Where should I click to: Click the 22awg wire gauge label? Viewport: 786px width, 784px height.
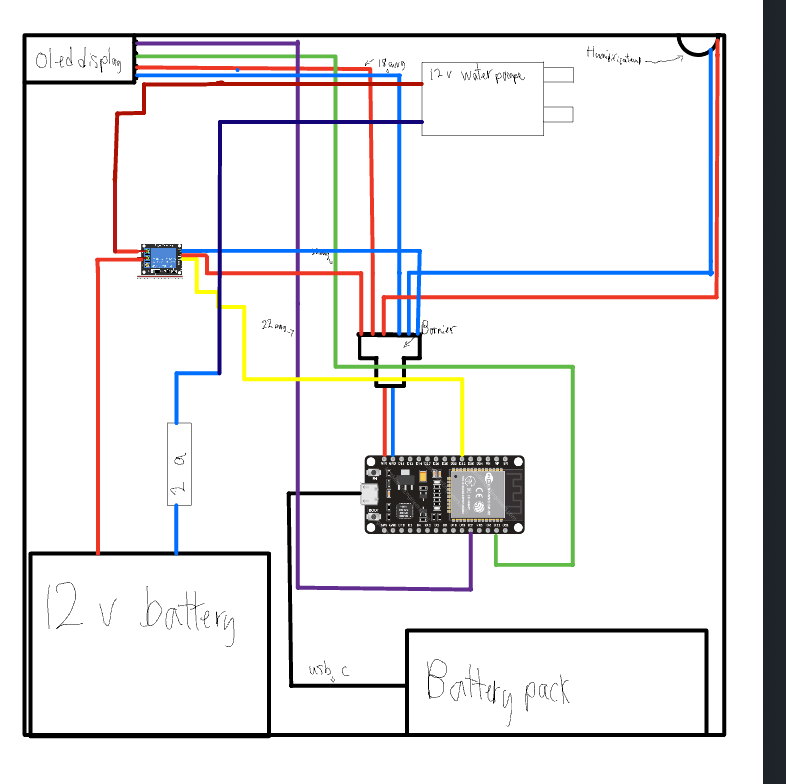[x=277, y=325]
